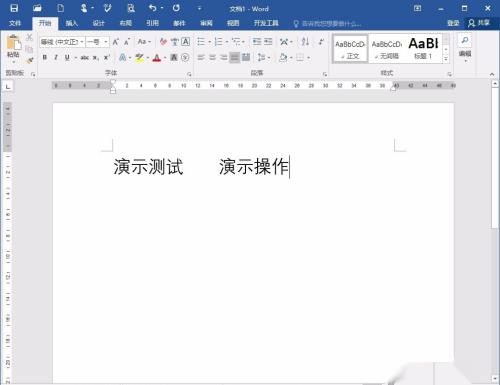
Task: Toggle justify alignment
Action: pos(235,57)
